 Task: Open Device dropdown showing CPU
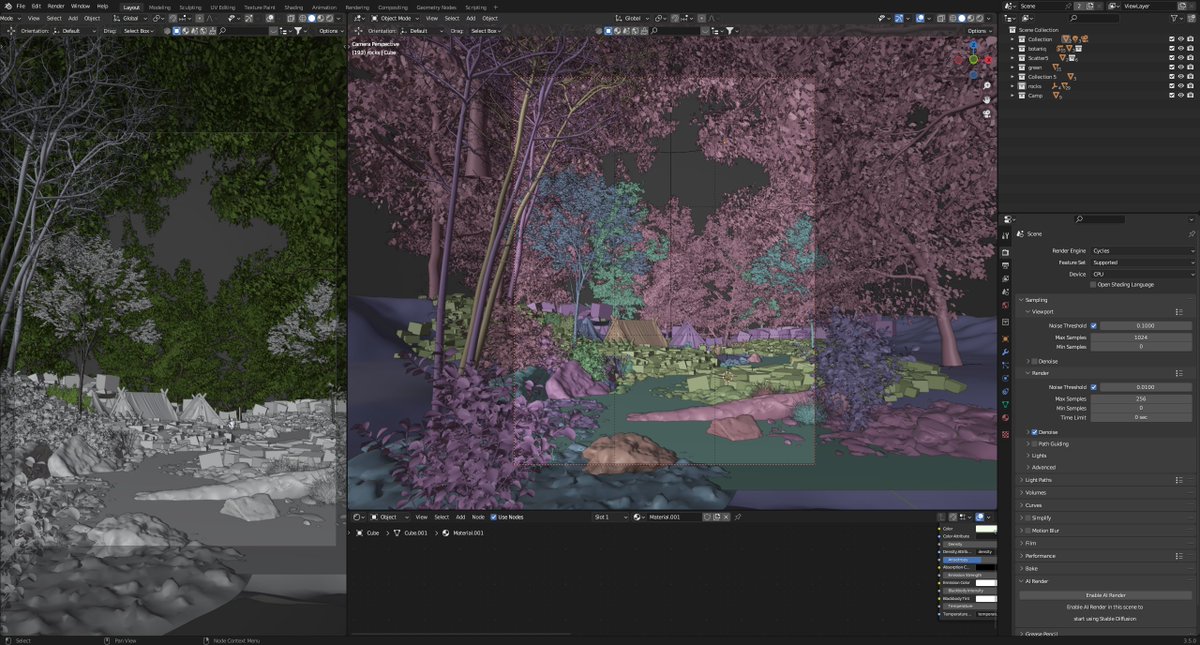coord(1142,274)
